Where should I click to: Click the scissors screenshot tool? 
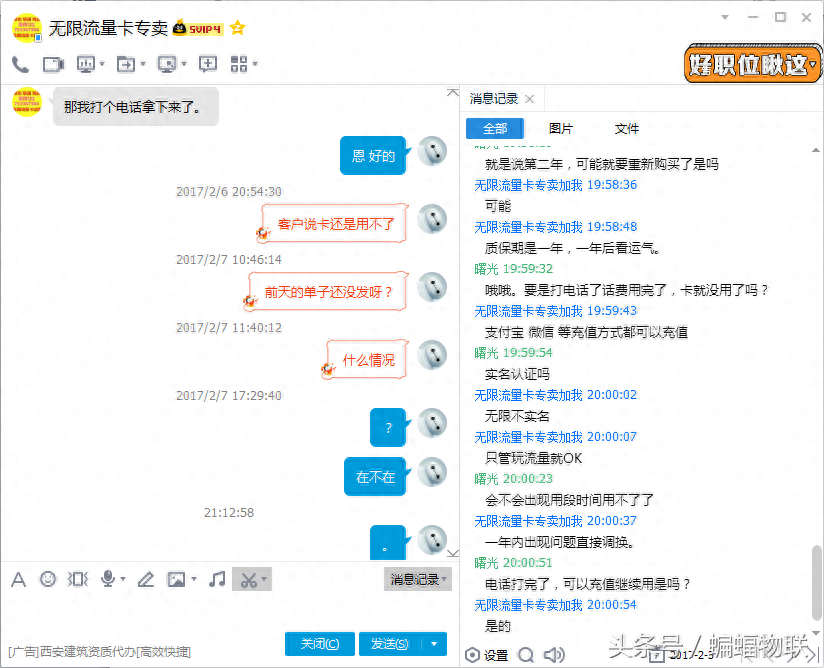248,579
